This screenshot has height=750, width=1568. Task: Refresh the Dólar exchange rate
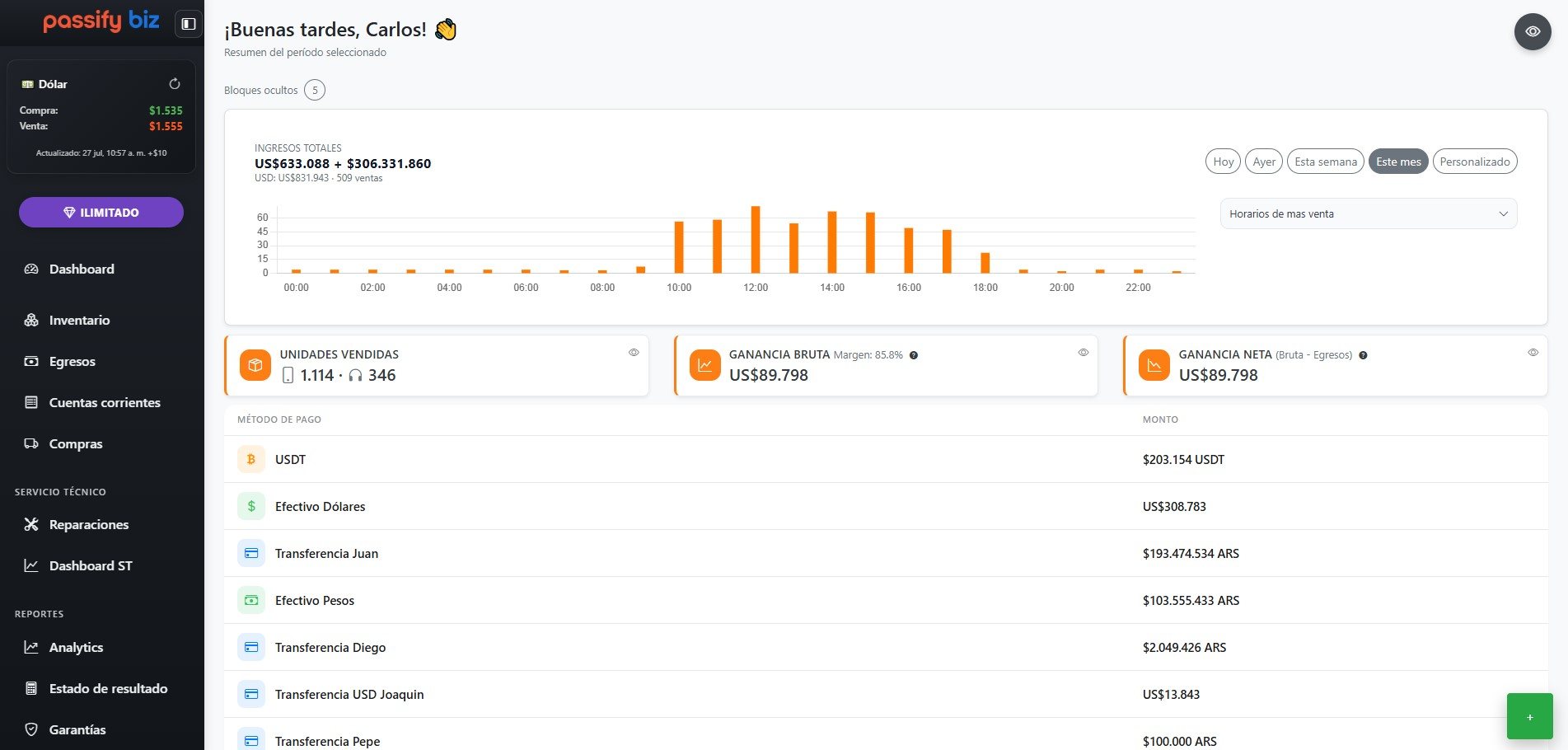[175, 84]
